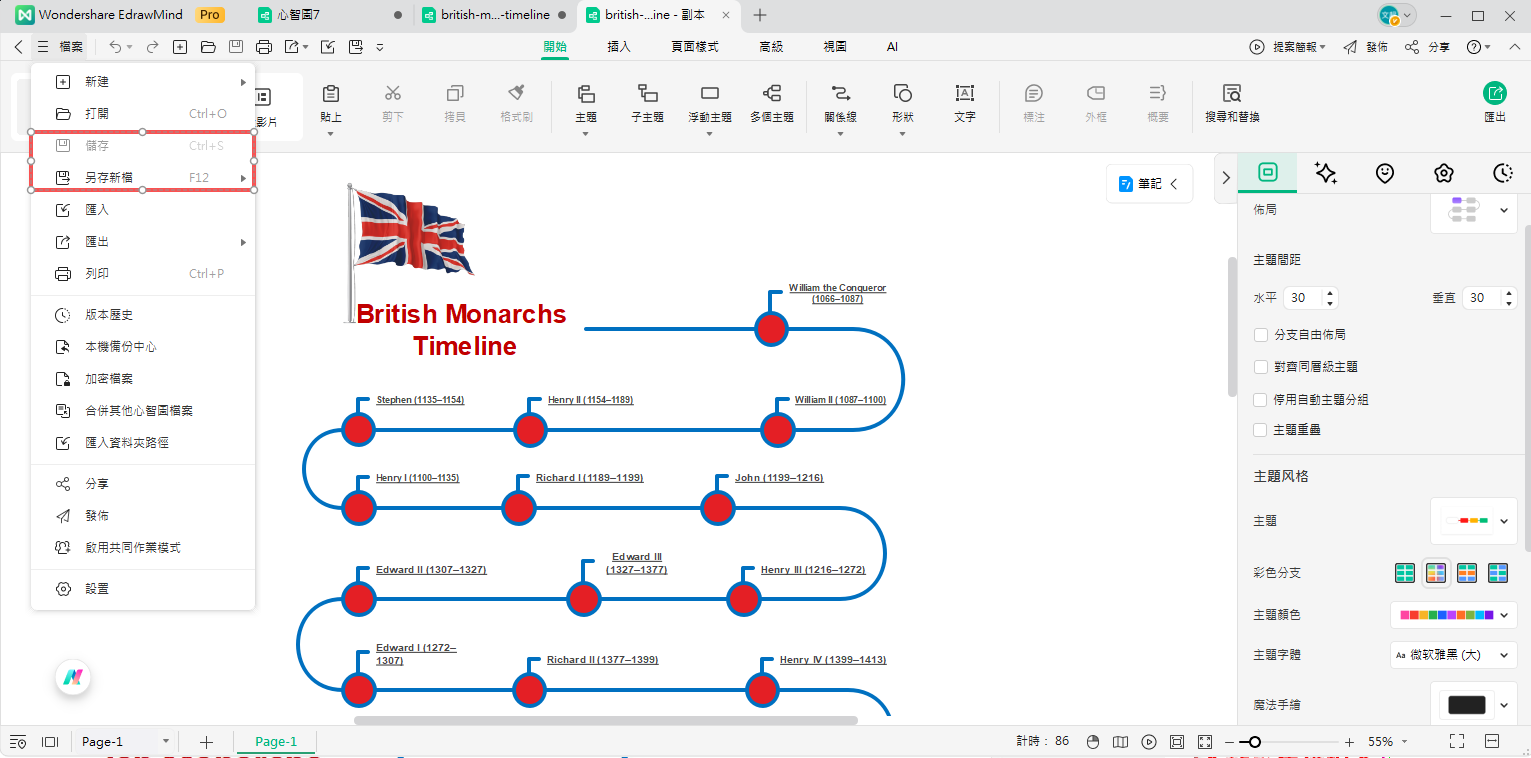This screenshot has height=758, width=1531.
Task: Open the 55% zoom level dropdown
Action: click(x=1387, y=742)
